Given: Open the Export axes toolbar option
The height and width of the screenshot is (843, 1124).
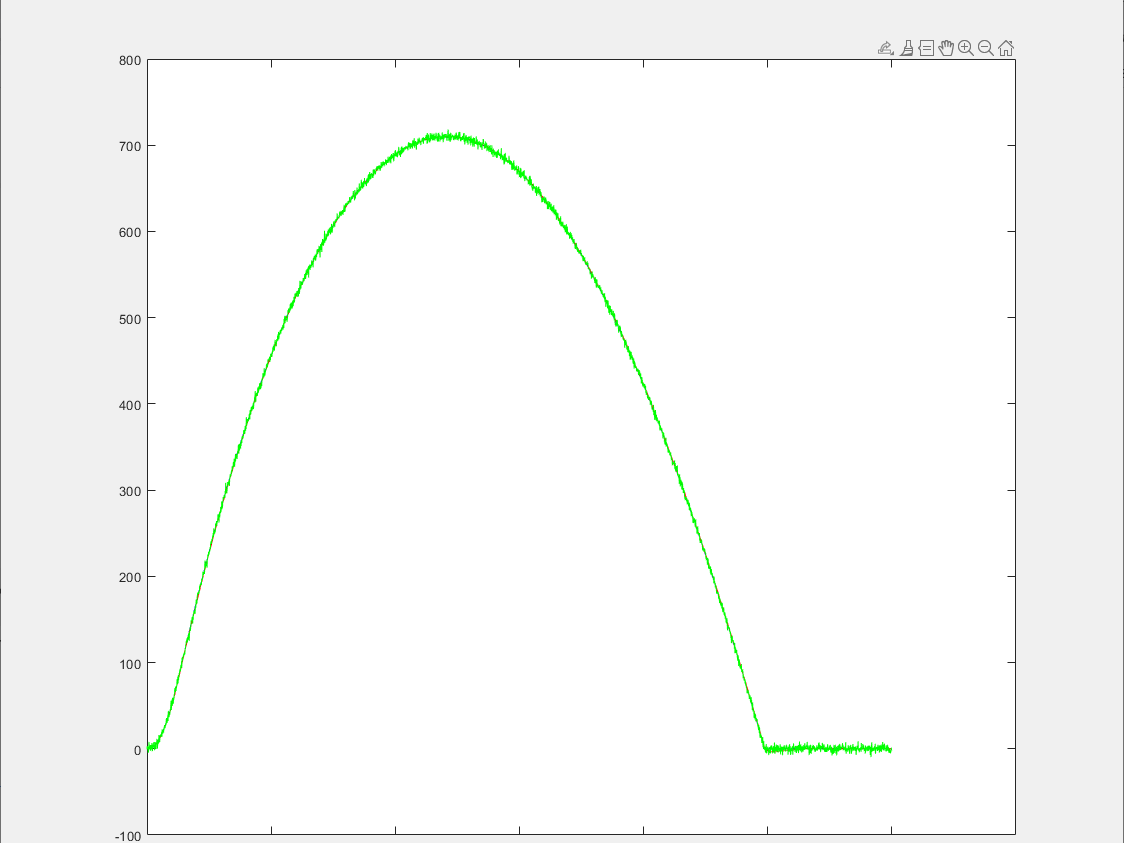Looking at the screenshot, I should pyautogui.click(x=885, y=48).
